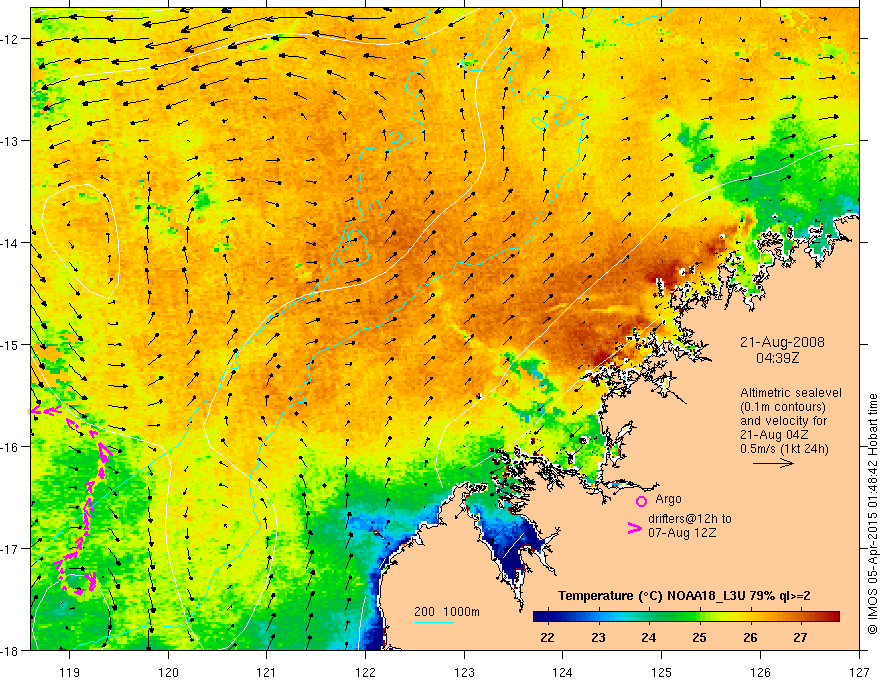The height and width of the screenshot is (680, 880).
Task: Click the colorbar tick label 26
Action: (x=750, y=637)
